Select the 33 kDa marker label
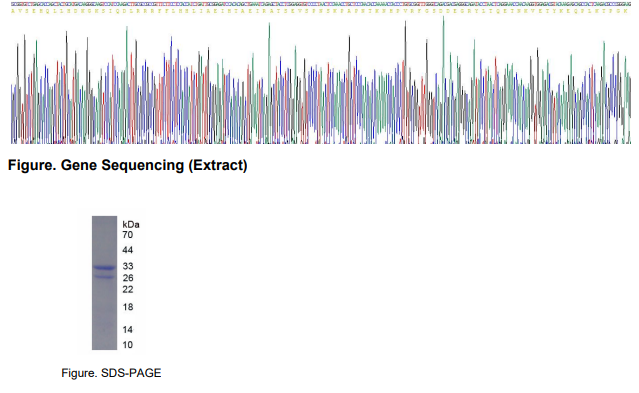 (128, 266)
